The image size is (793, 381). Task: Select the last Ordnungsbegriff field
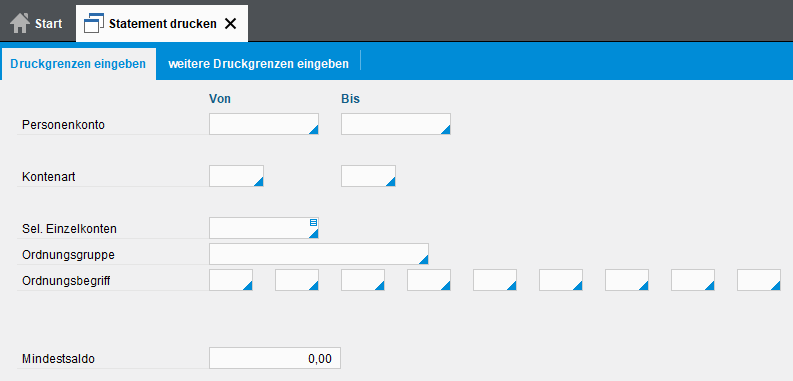click(x=759, y=280)
